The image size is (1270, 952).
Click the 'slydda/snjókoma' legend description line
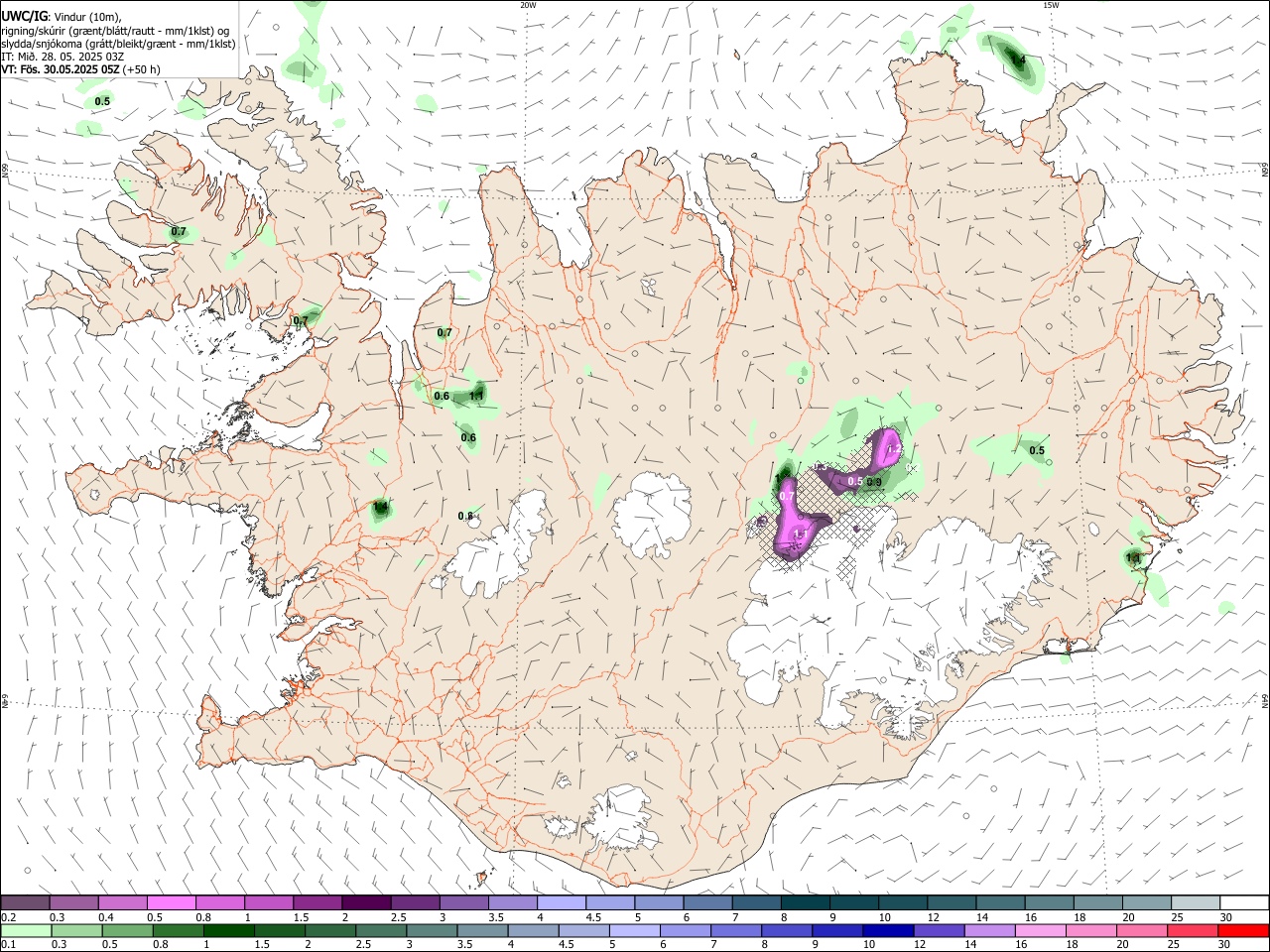pyautogui.click(x=118, y=43)
